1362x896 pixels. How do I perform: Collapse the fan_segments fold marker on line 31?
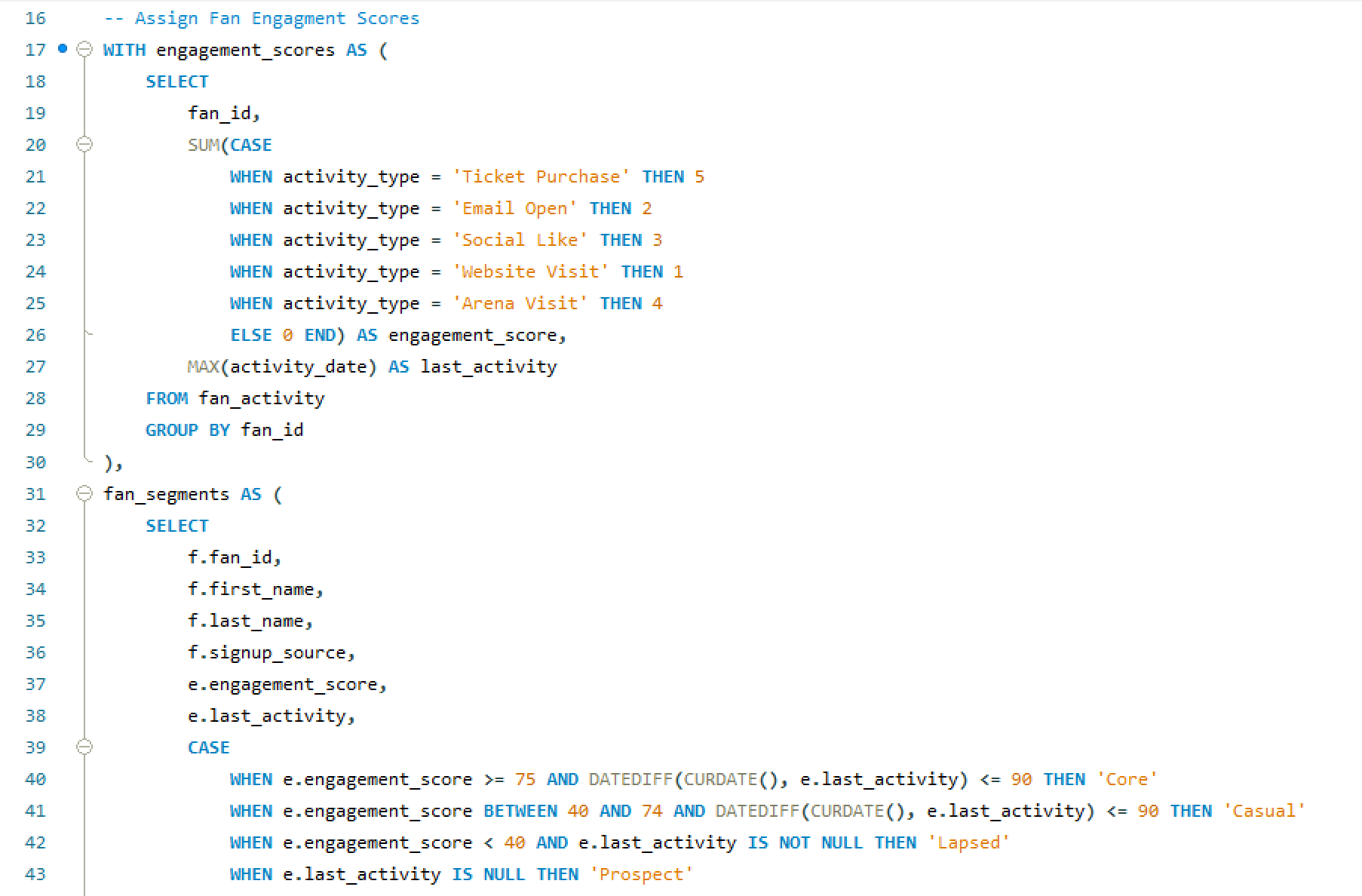pyautogui.click(x=84, y=494)
